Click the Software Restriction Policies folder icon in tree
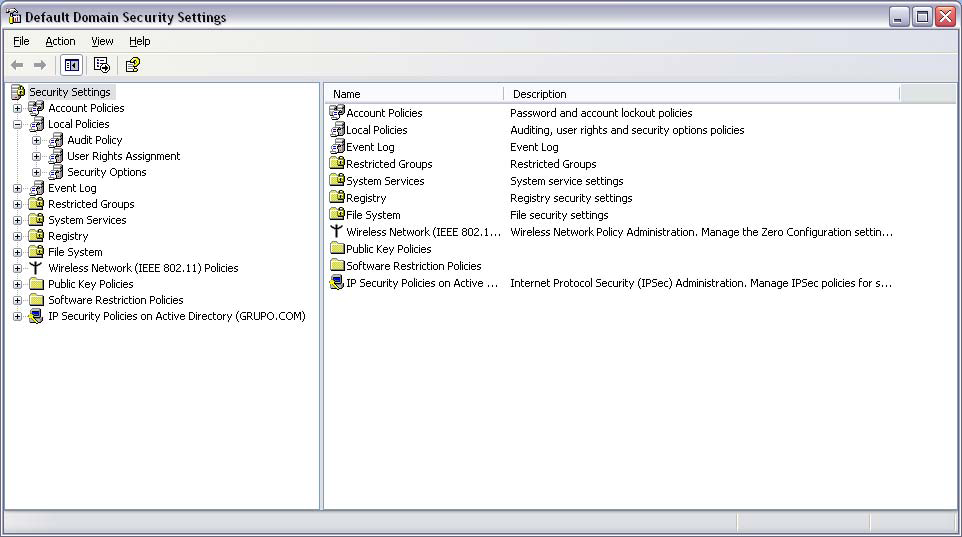Screen dimensions: 962x537 click(x=37, y=299)
